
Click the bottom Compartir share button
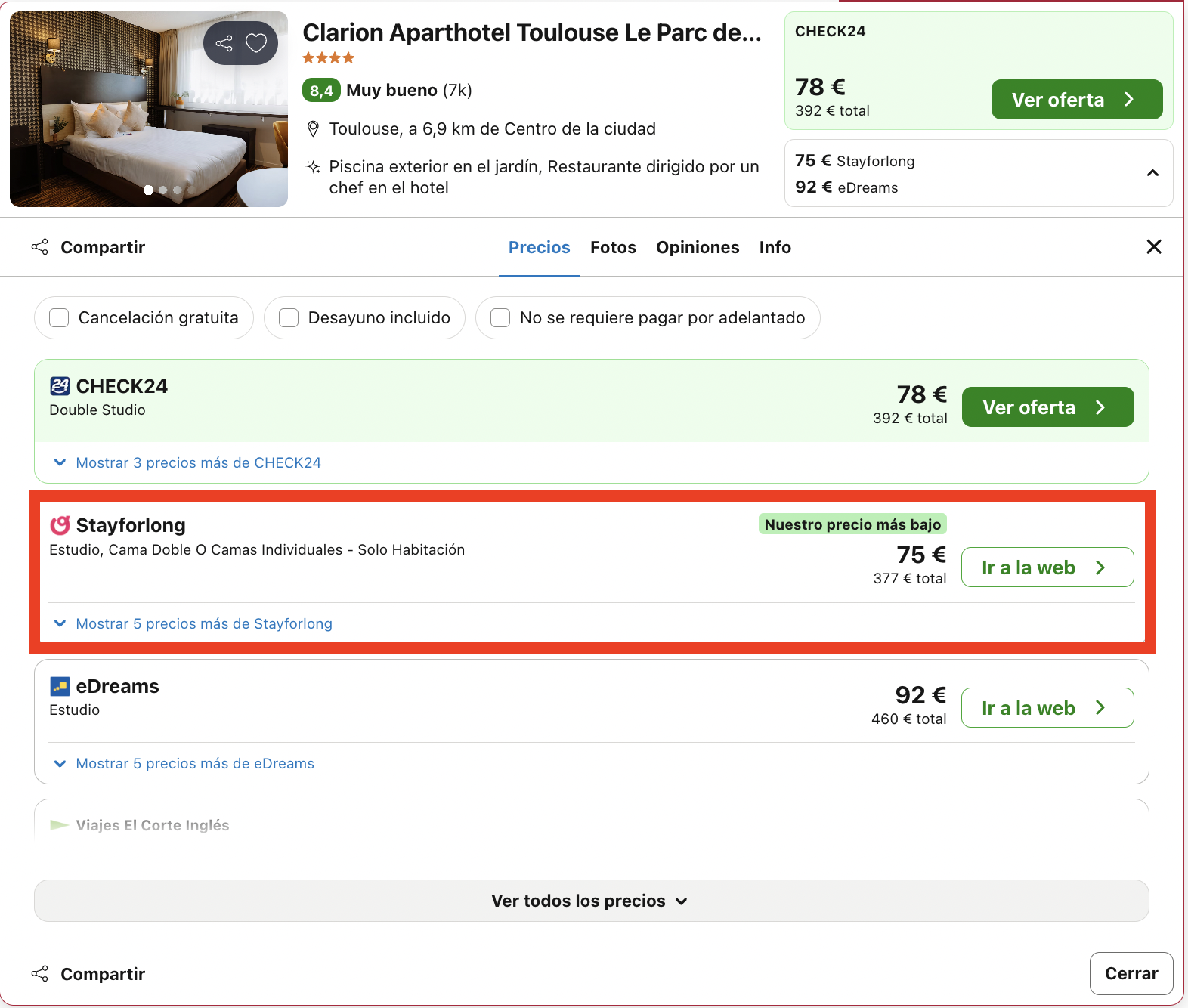(88, 974)
